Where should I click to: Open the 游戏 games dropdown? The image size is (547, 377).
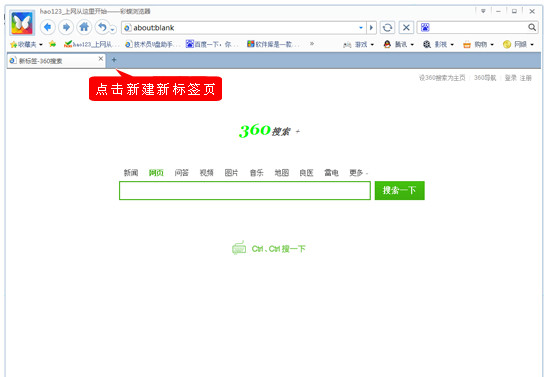[x=359, y=45]
